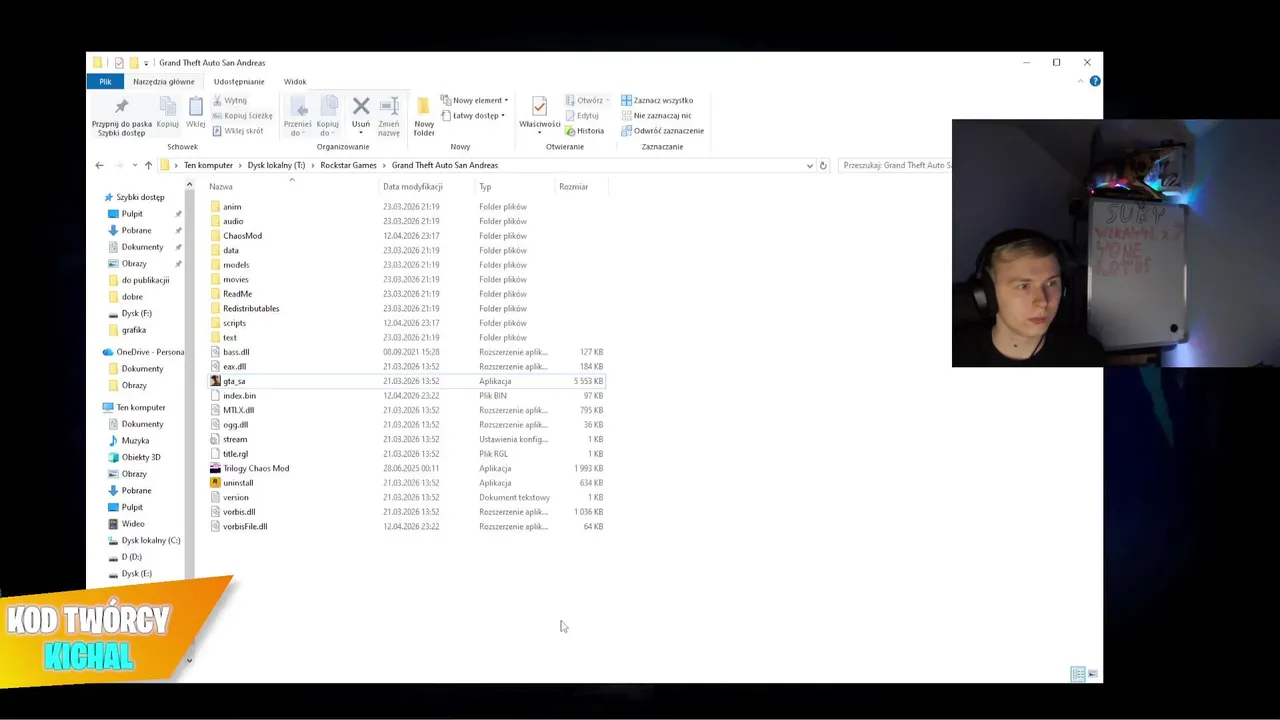Open Szybki dostęp in navigation pane
Viewport: 1280px width, 720px height.
[x=140, y=197]
